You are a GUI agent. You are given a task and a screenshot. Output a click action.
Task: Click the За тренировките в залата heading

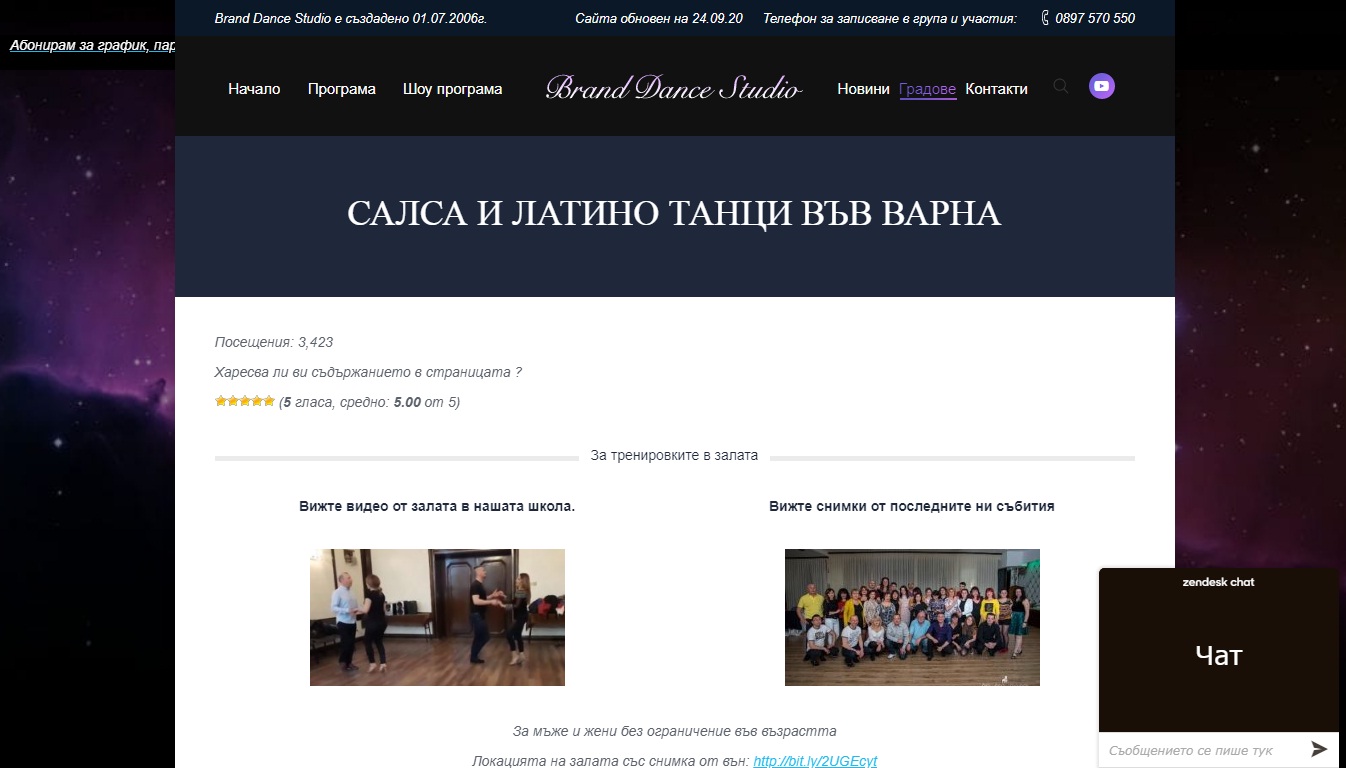[x=674, y=455]
